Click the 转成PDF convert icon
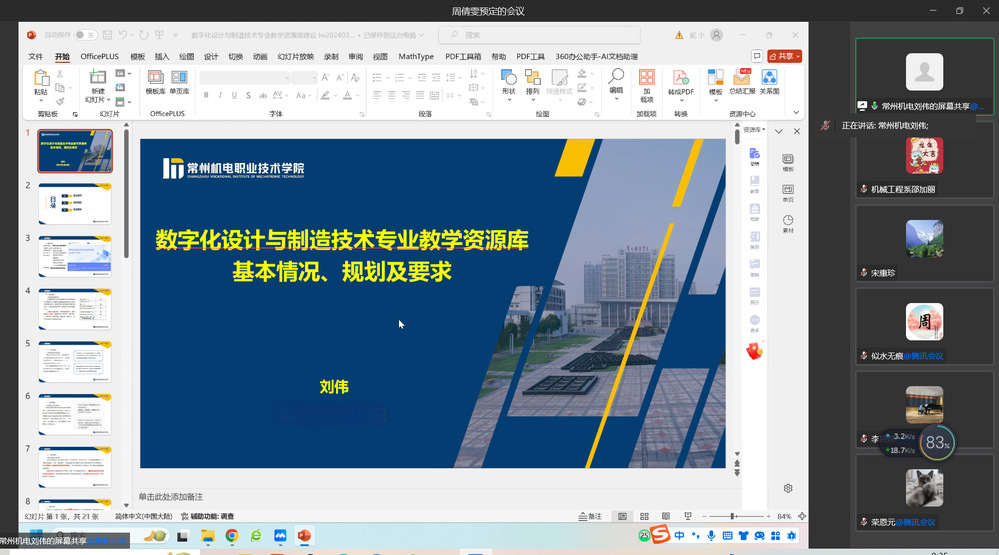The height and width of the screenshot is (555, 999). [681, 78]
